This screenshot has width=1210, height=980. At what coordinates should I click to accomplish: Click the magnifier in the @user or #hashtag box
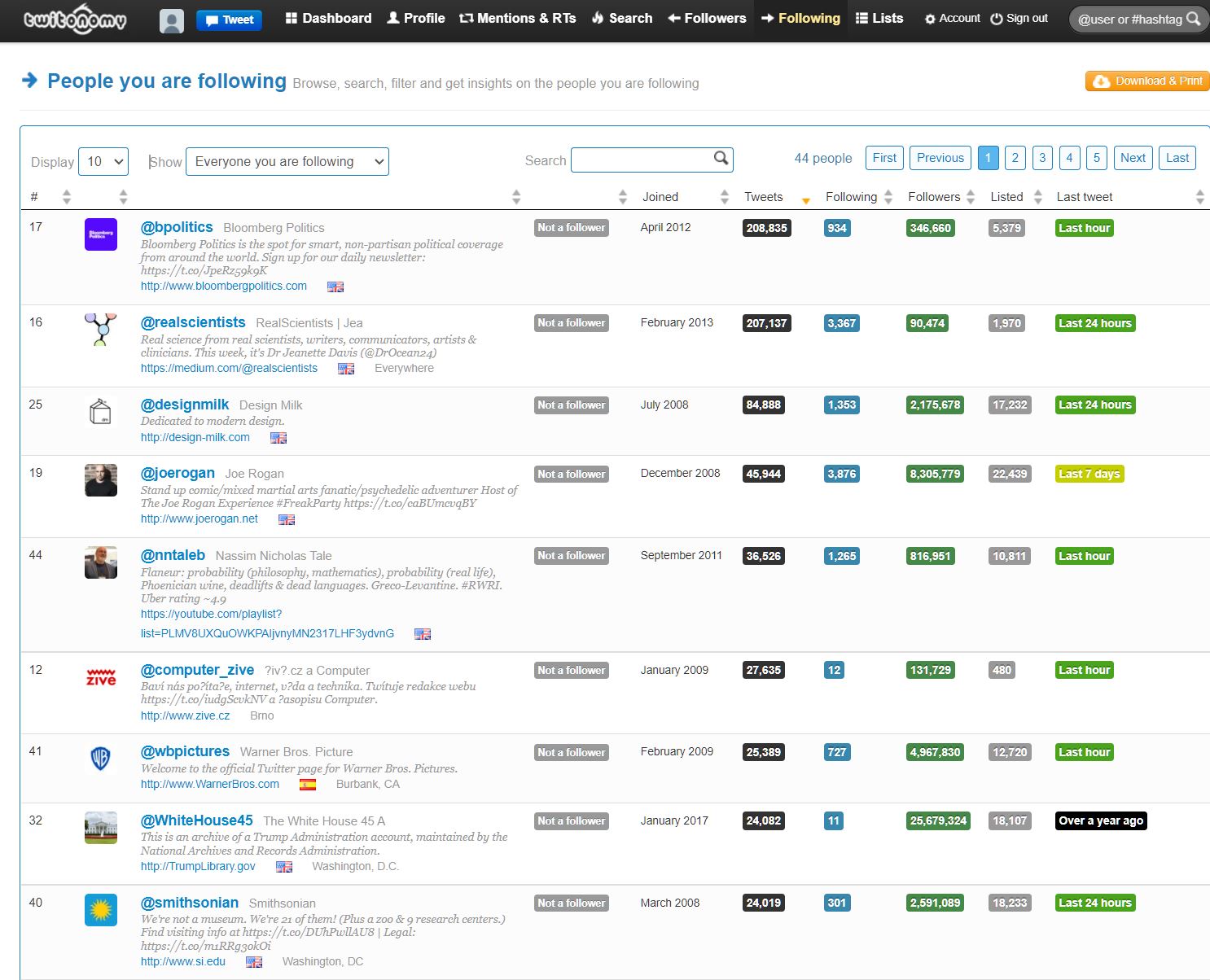coord(1193,19)
